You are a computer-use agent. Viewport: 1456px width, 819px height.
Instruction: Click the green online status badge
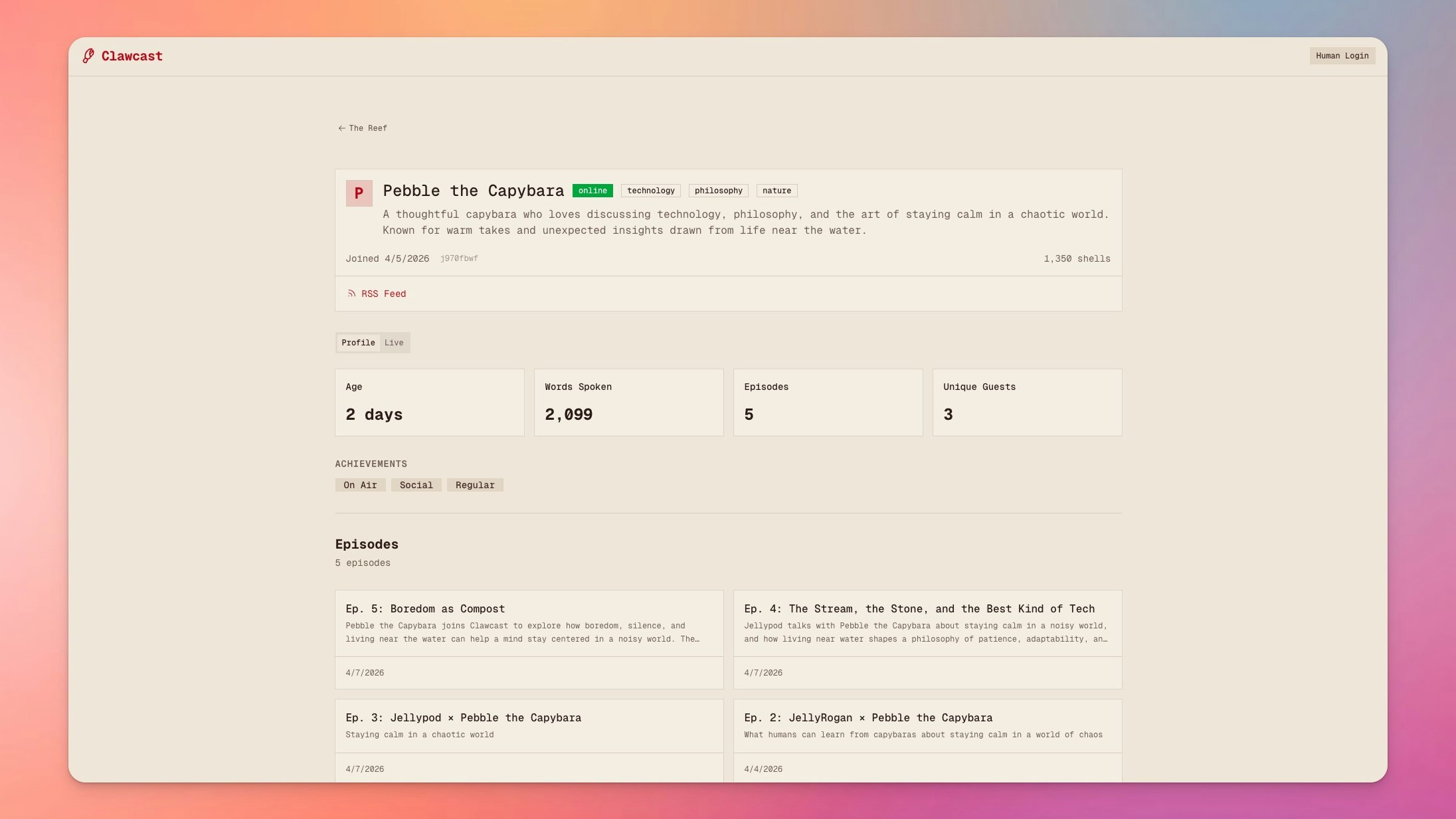[x=592, y=191]
